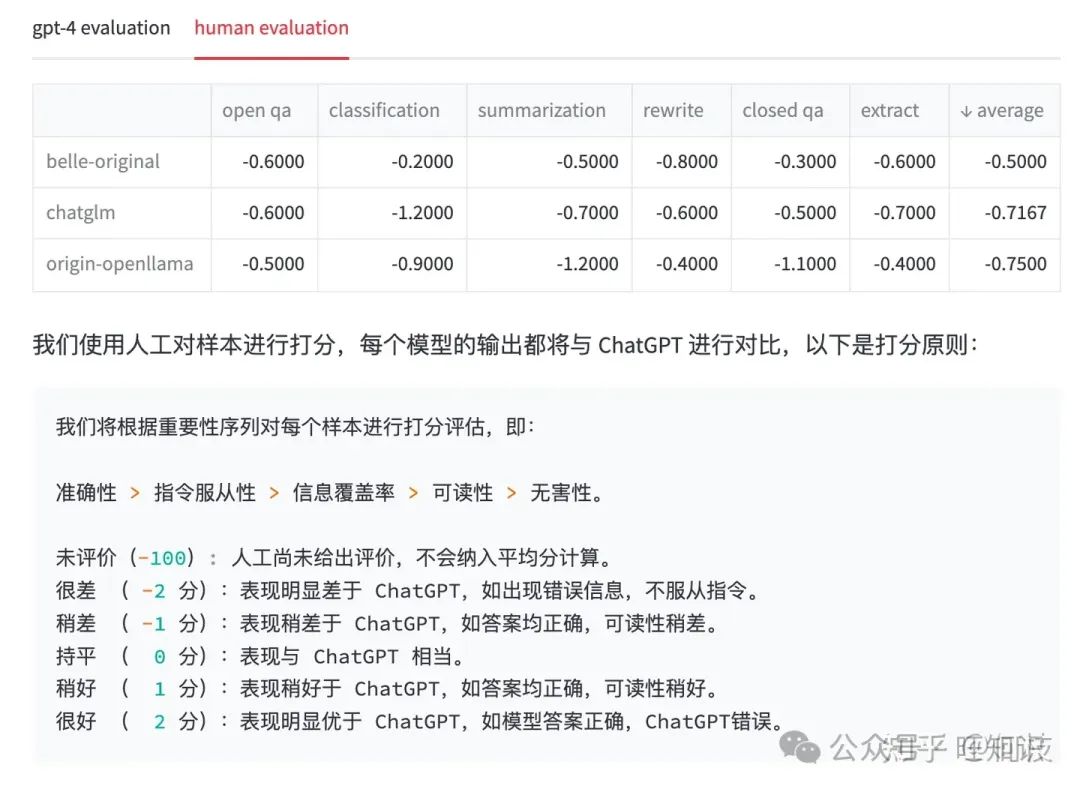Click chatglm open qa value -0.6000
1080x792 pixels.
273,212
